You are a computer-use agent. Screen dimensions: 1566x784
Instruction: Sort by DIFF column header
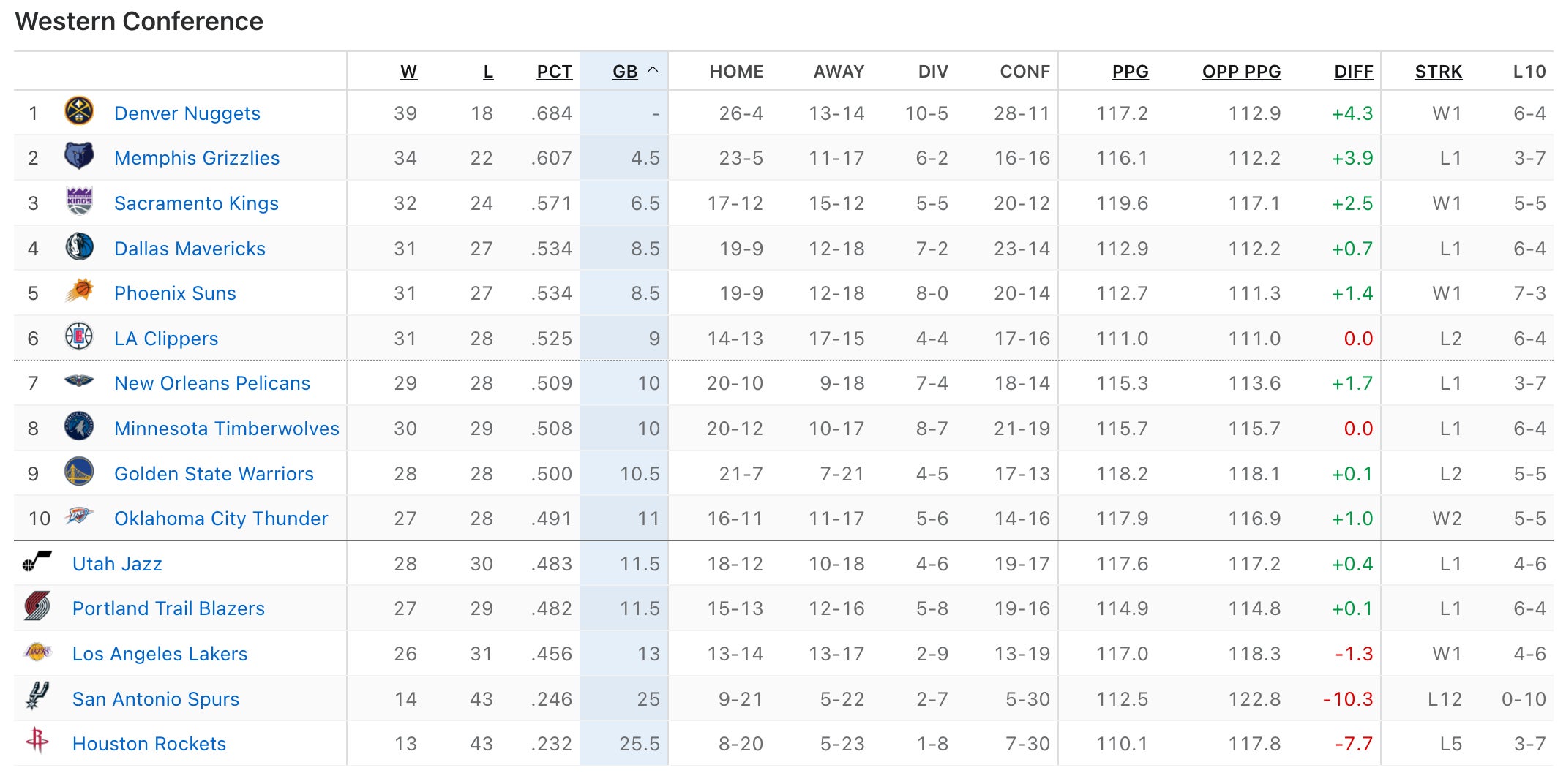[1353, 72]
